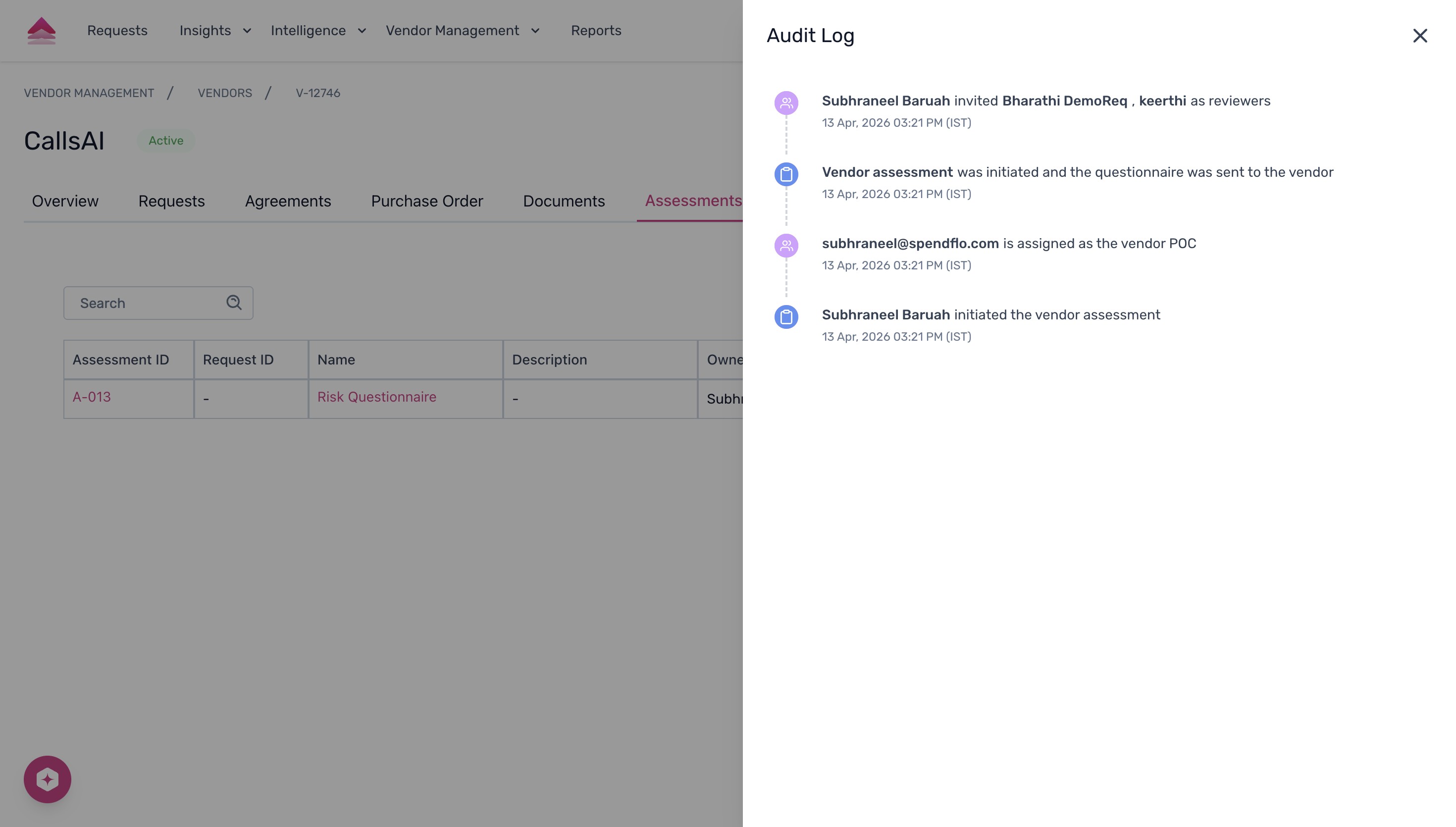Click the vendor POC assignment icon
Screen dimensions: 1456x827
pos(786,245)
